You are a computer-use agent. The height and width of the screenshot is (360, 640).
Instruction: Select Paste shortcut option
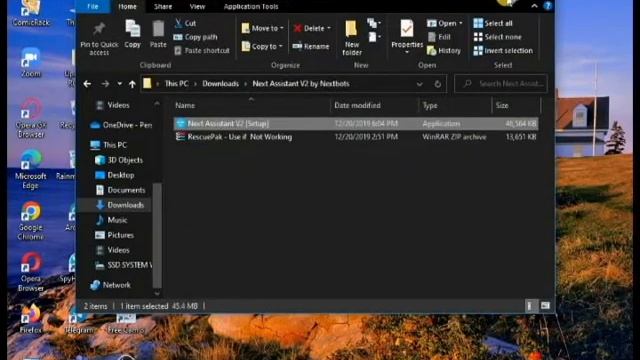coord(202,51)
